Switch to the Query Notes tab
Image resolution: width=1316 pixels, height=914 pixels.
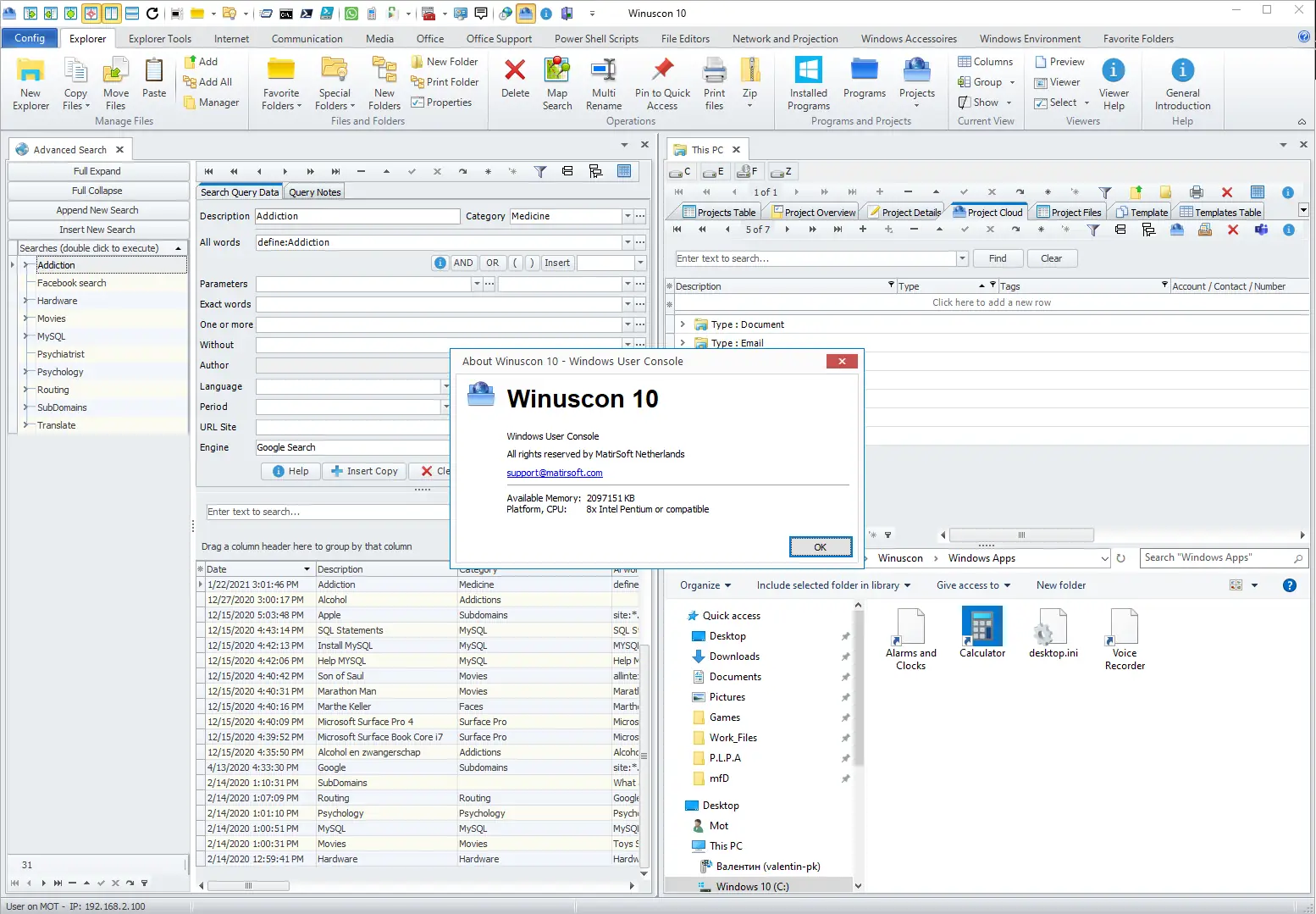point(314,192)
